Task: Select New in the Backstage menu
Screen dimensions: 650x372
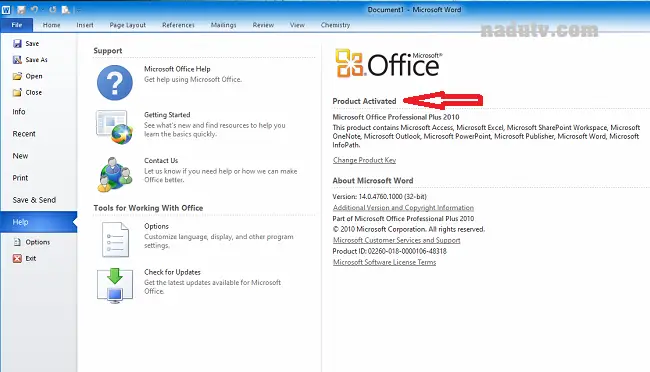Action: point(38,156)
